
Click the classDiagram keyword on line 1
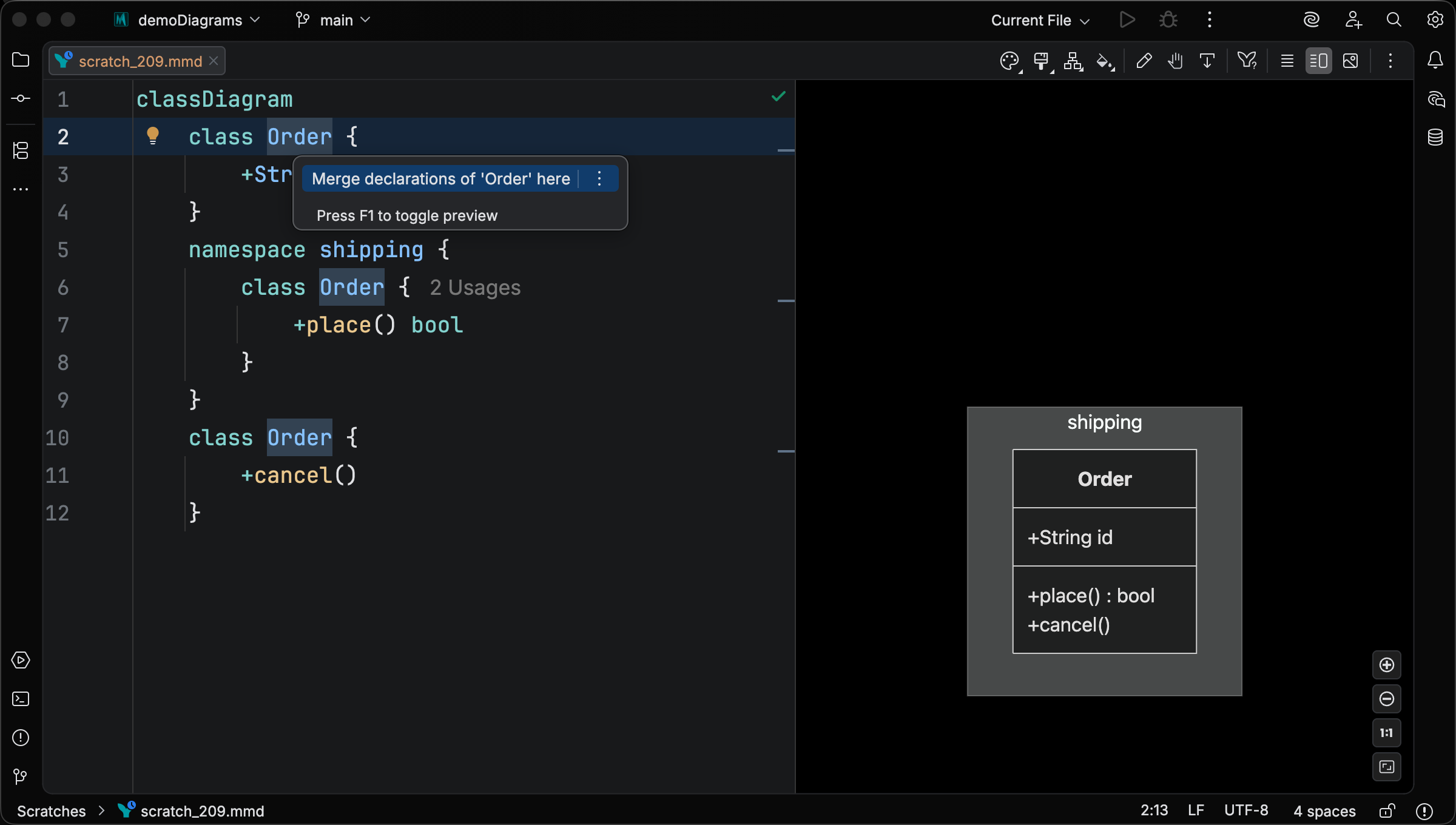pos(214,99)
